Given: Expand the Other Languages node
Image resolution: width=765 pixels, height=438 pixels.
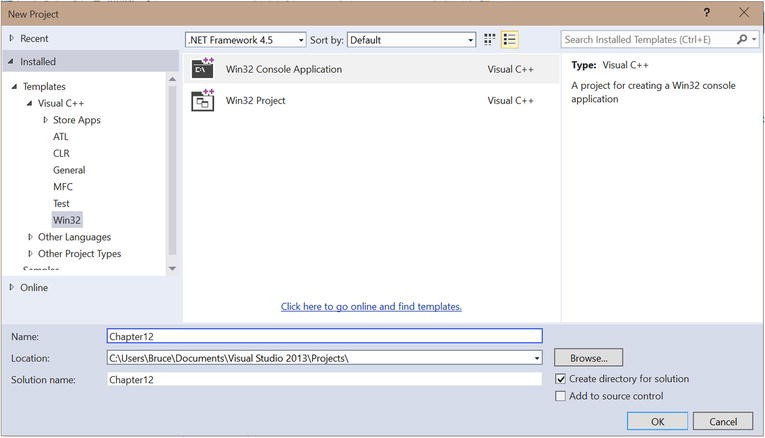Looking at the screenshot, I should (30, 237).
